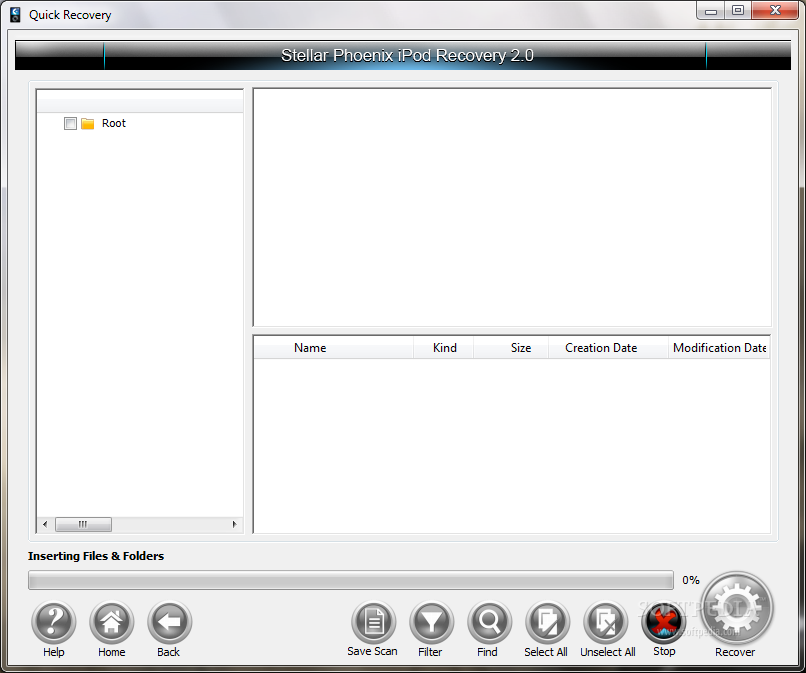Click the Inserting Files & Folders status
This screenshot has width=806, height=673.
point(96,556)
